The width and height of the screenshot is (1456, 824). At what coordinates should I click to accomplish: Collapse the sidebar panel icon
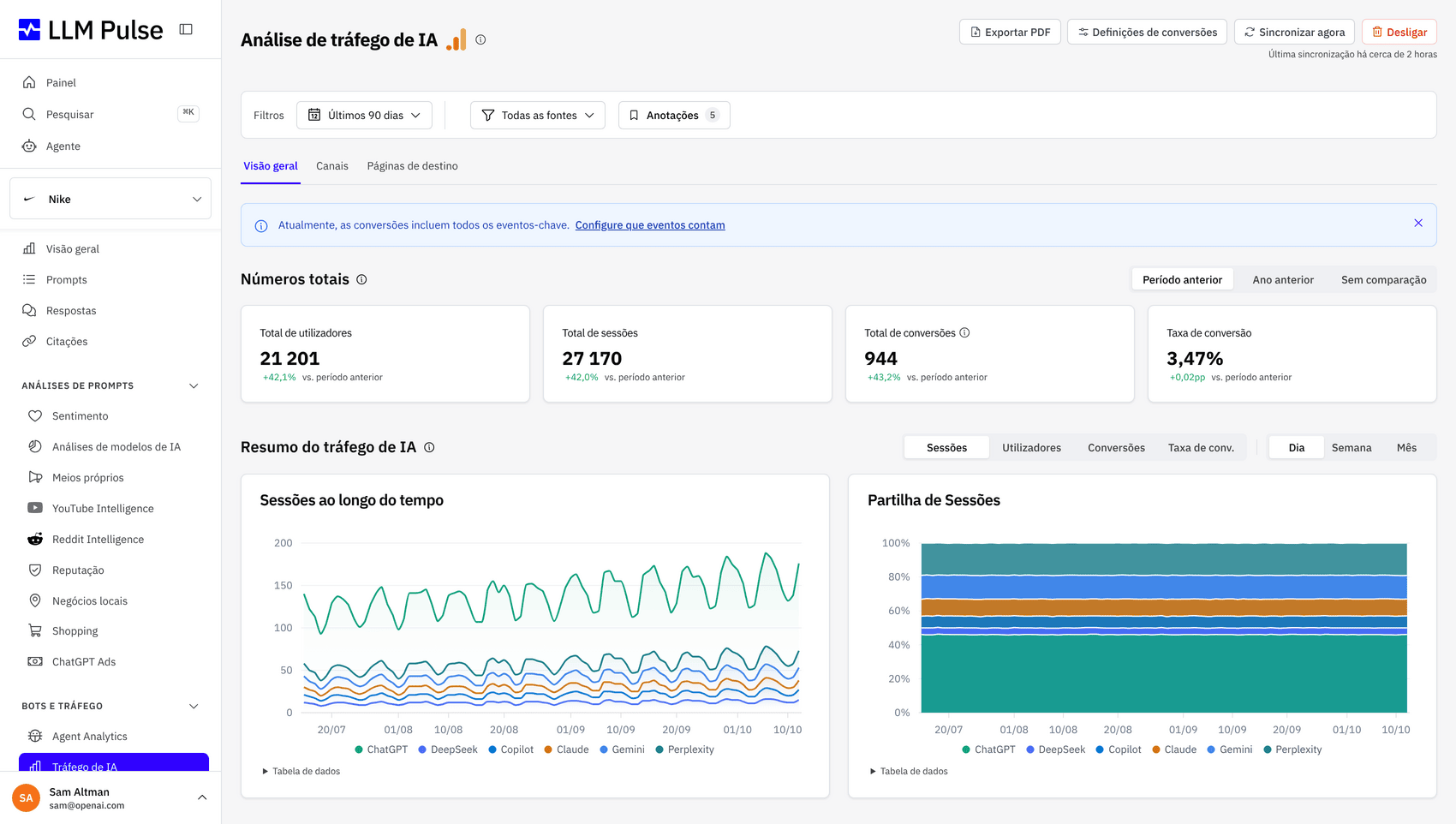186,29
